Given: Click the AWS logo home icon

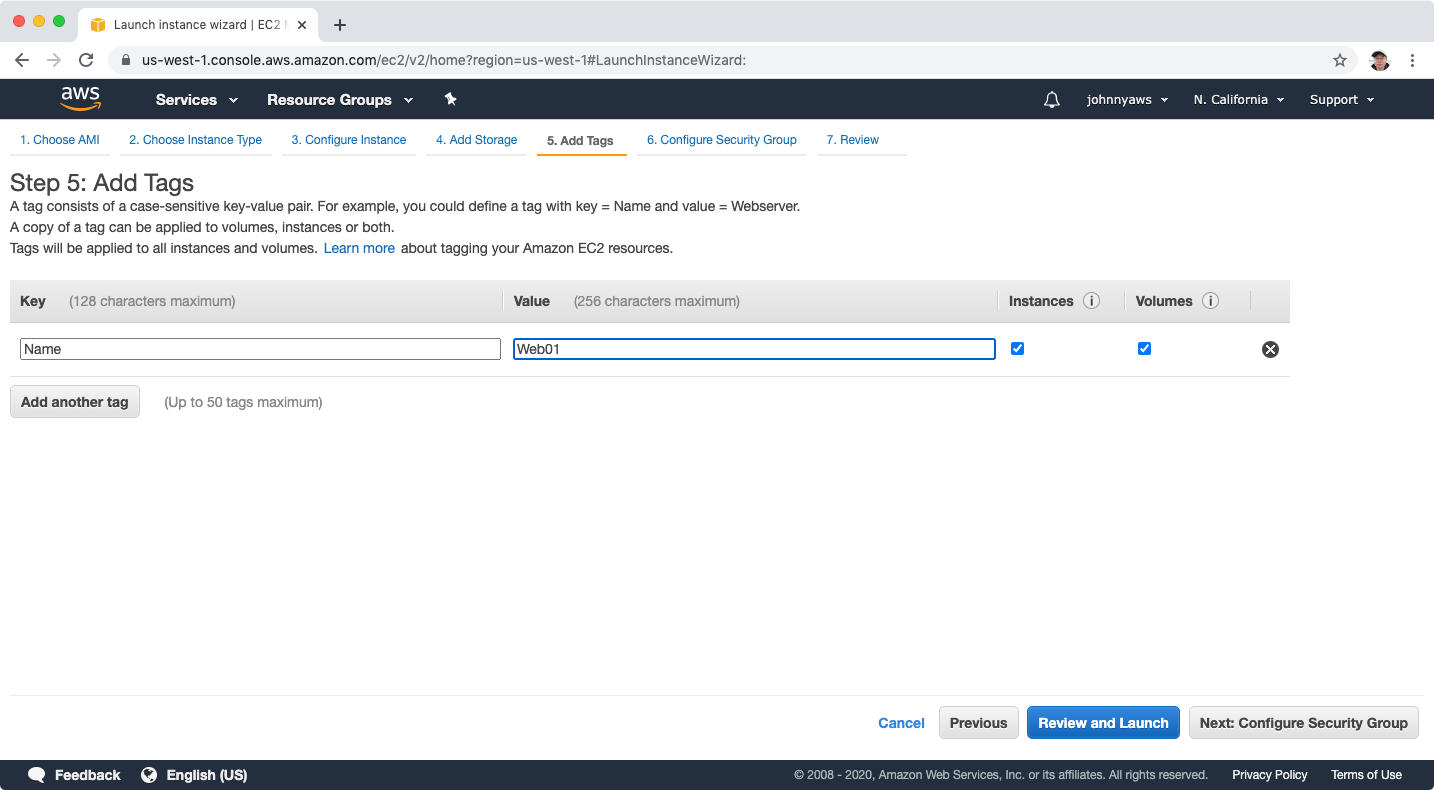Looking at the screenshot, I should [80, 99].
